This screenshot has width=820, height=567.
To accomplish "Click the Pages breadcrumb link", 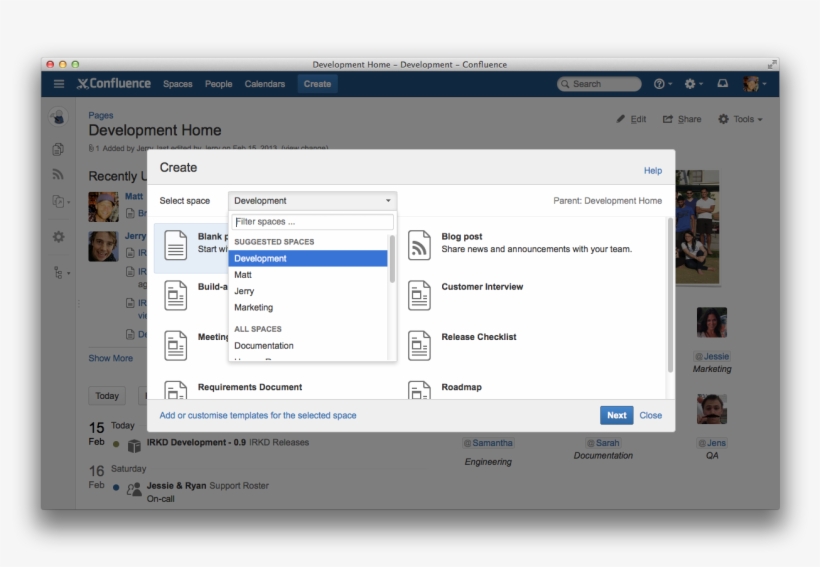I will click(x=100, y=115).
